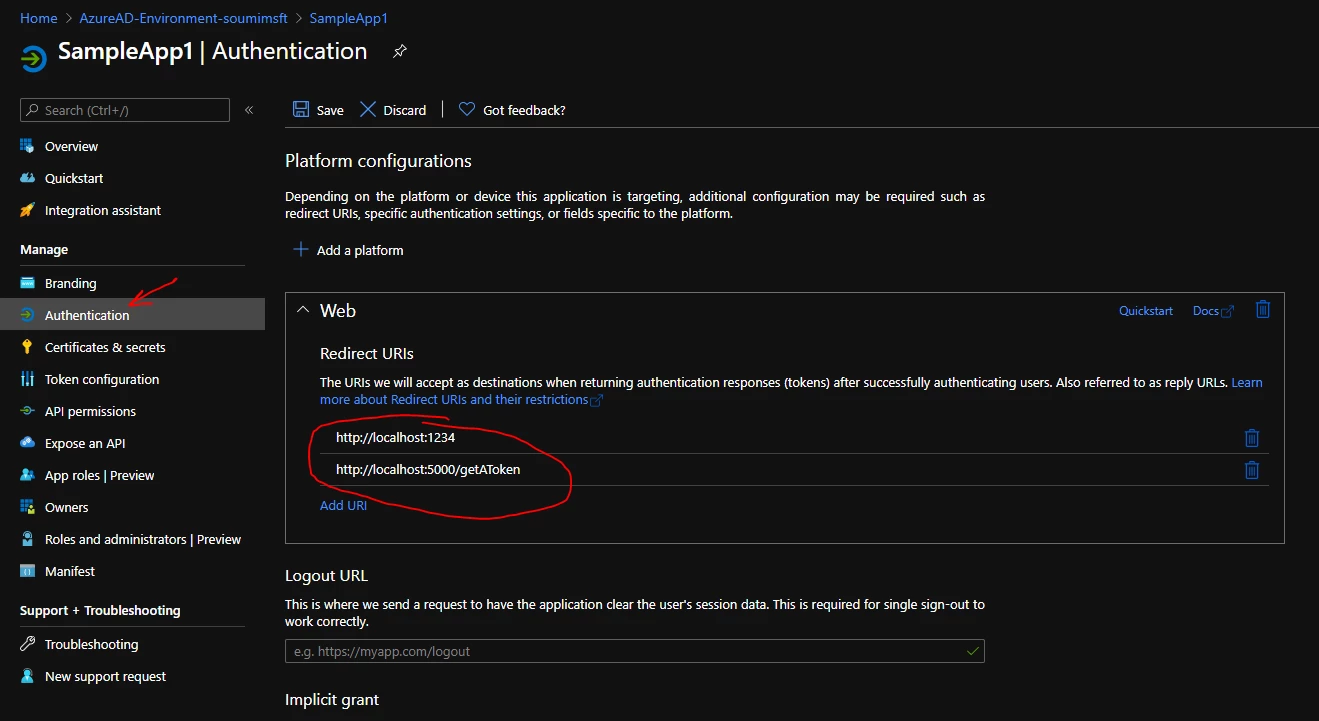Viewport: 1319px width, 721px height.
Task: Click the Branding icon in sidebar
Action: click(27, 283)
